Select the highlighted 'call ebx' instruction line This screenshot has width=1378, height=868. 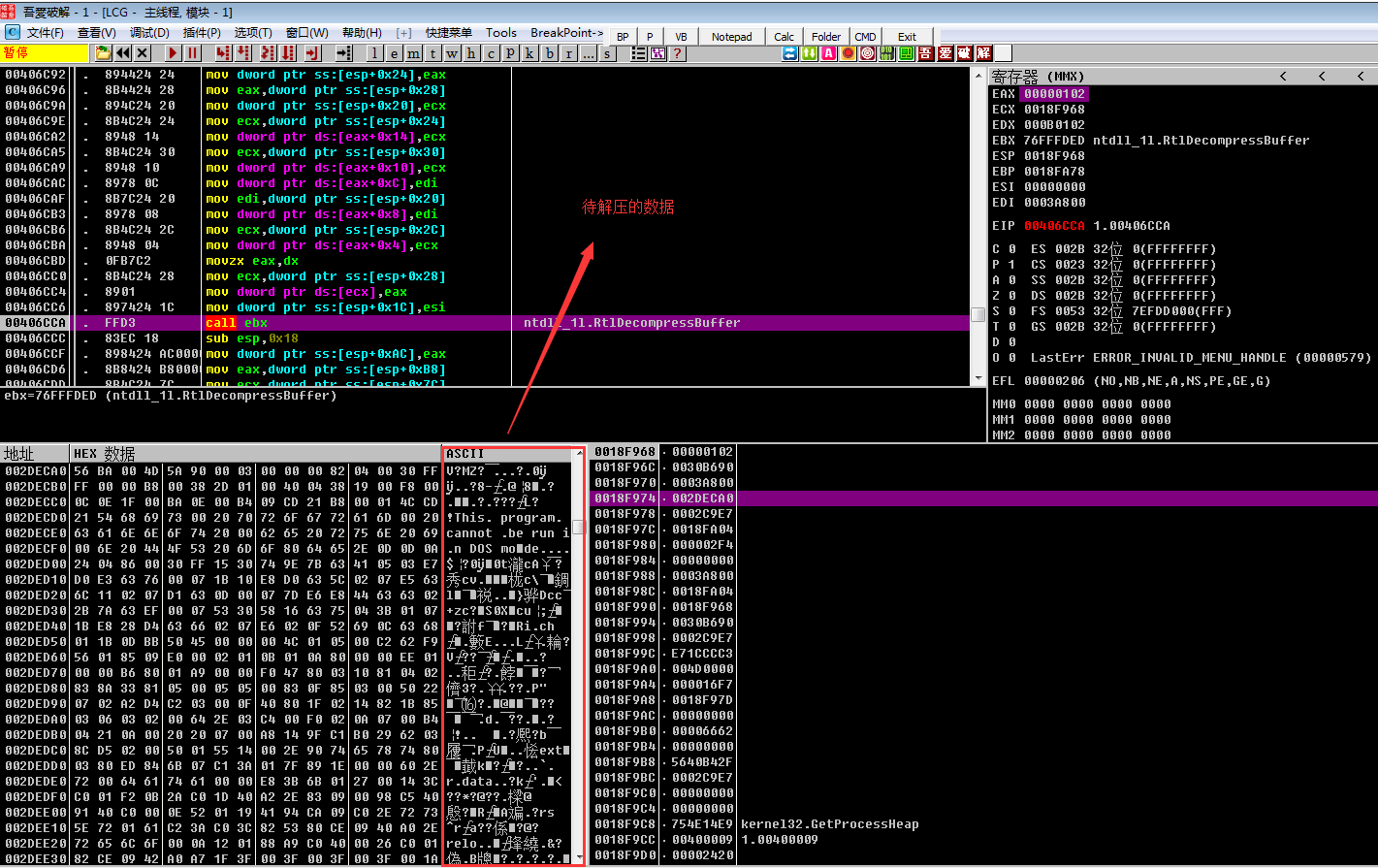tap(485, 323)
